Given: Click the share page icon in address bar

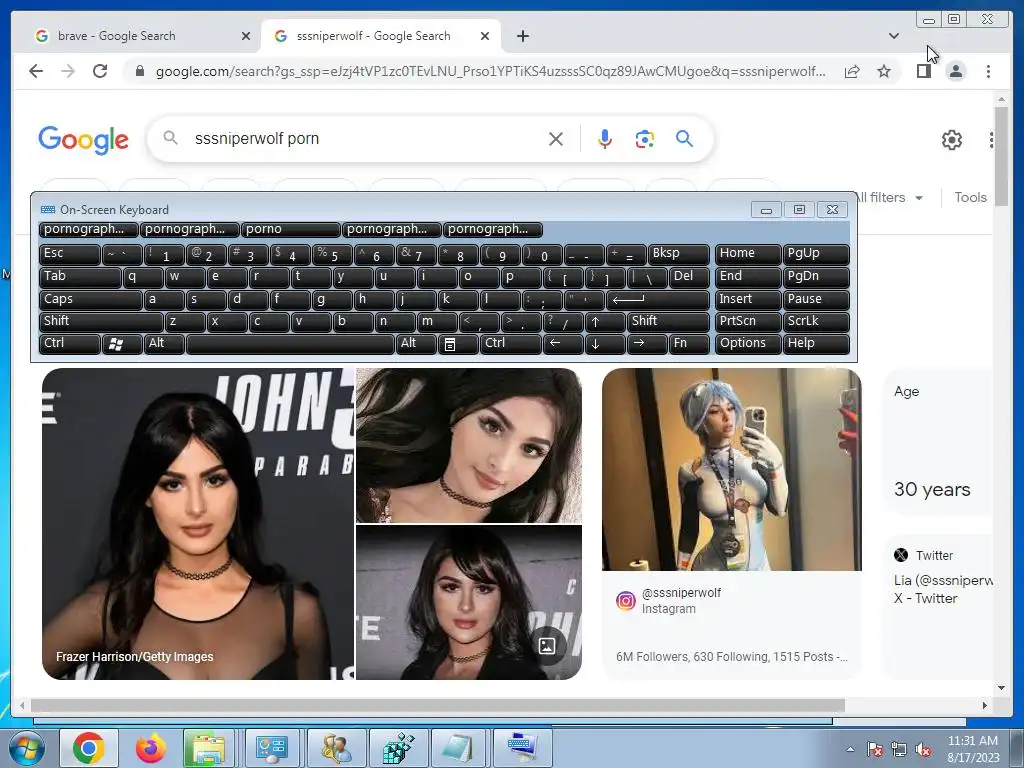Looking at the screenshot, I should (852, 71).
